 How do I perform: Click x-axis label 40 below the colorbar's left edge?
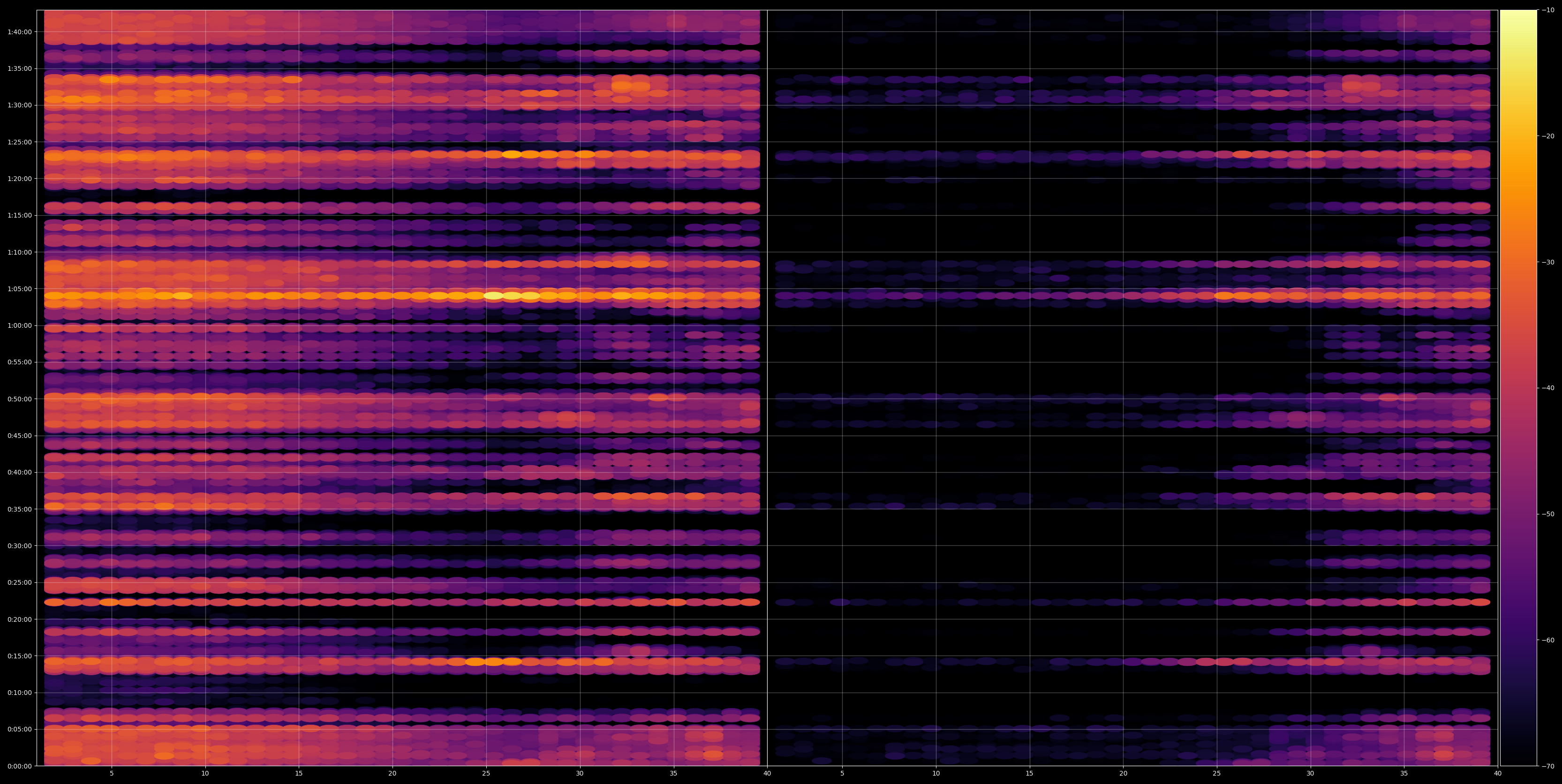pyautogui.click(x=1498, y=773)
